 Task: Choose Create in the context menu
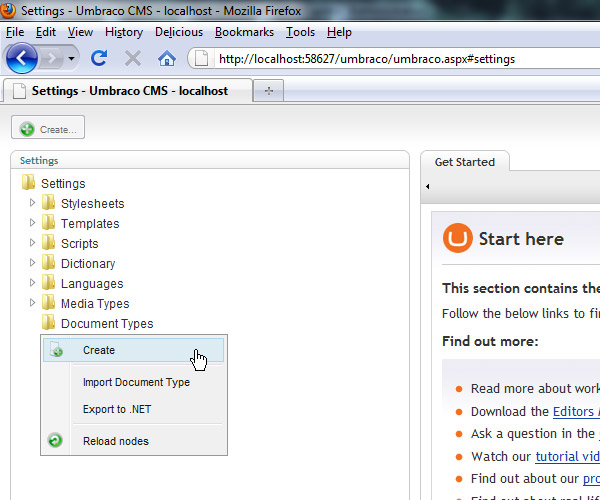(133, 350)
